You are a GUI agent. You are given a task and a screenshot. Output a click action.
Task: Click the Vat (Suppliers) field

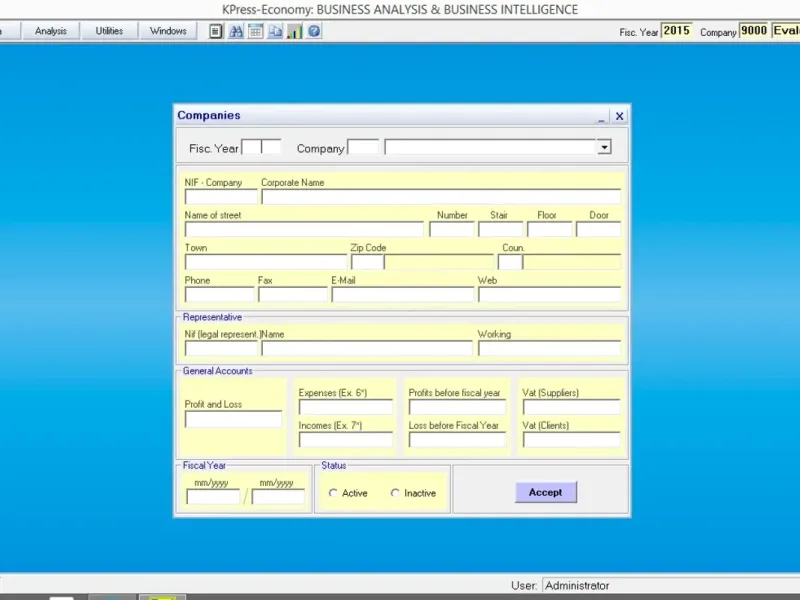point(572,407)
